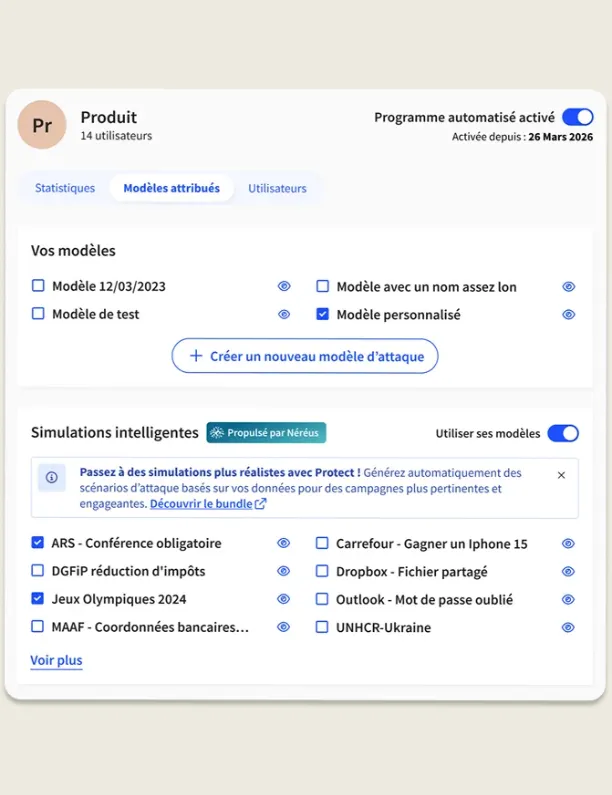612x795 pixels.
Task: Preview the Modèle 12/03/2023 eye icon
Action: 284,286
